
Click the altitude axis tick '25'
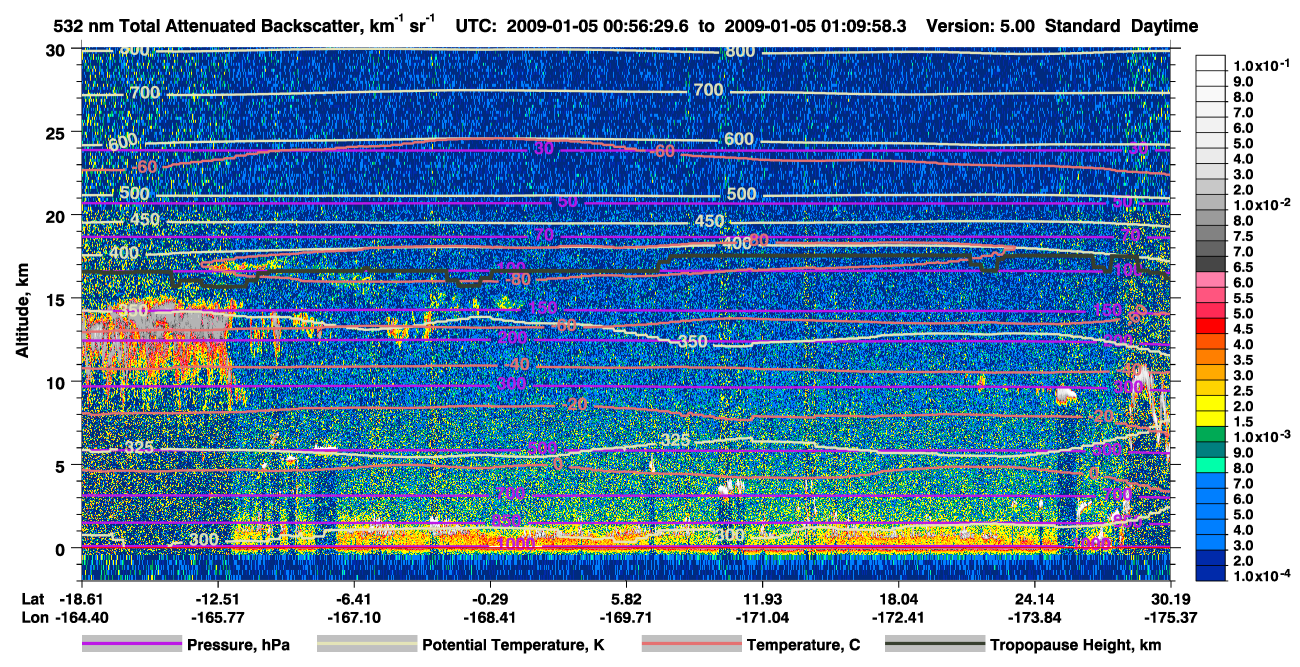pyautogui.click(x=56, y=132)
